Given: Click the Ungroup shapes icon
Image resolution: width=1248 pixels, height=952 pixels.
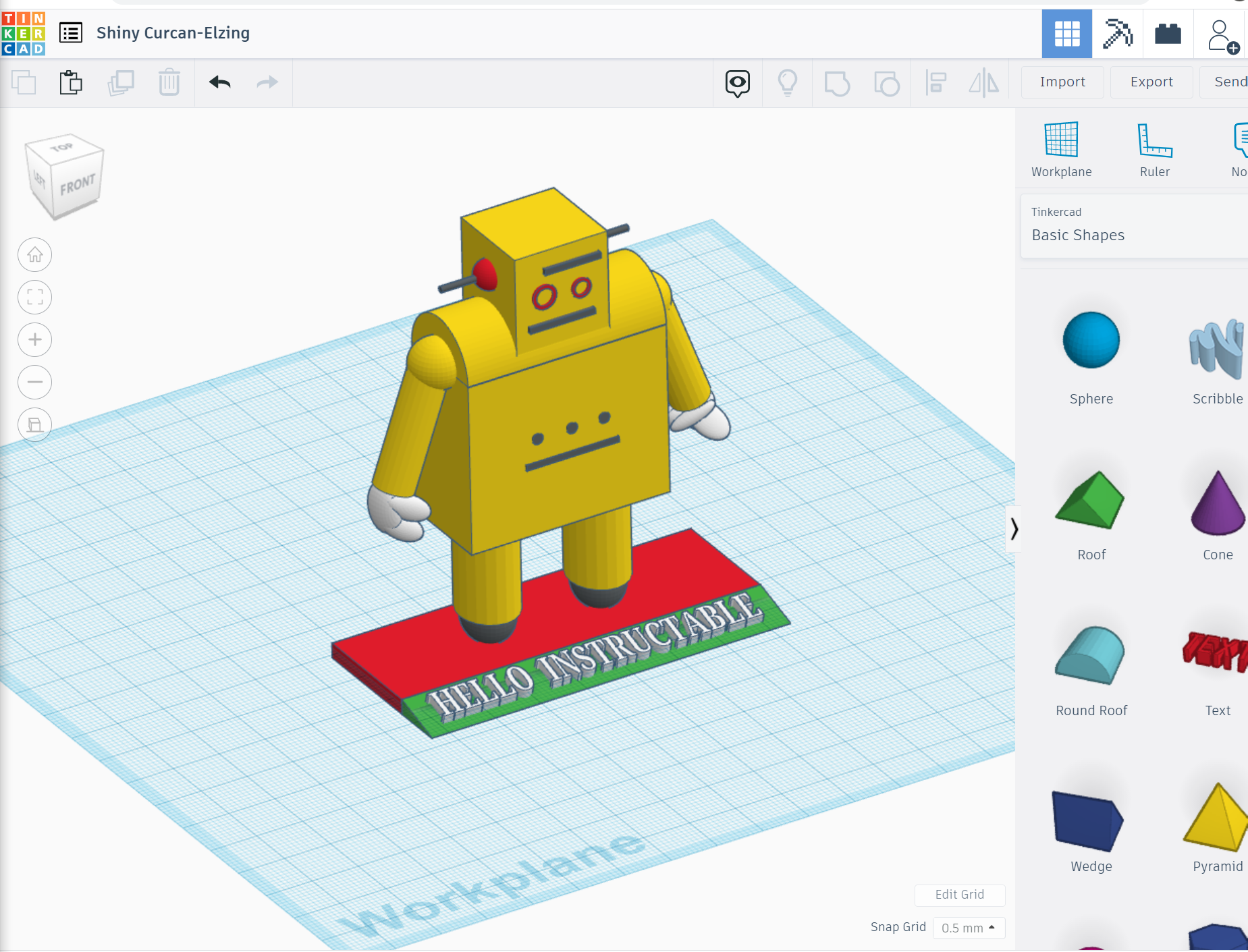Looking at the screenshot, I should coord(886,84).
